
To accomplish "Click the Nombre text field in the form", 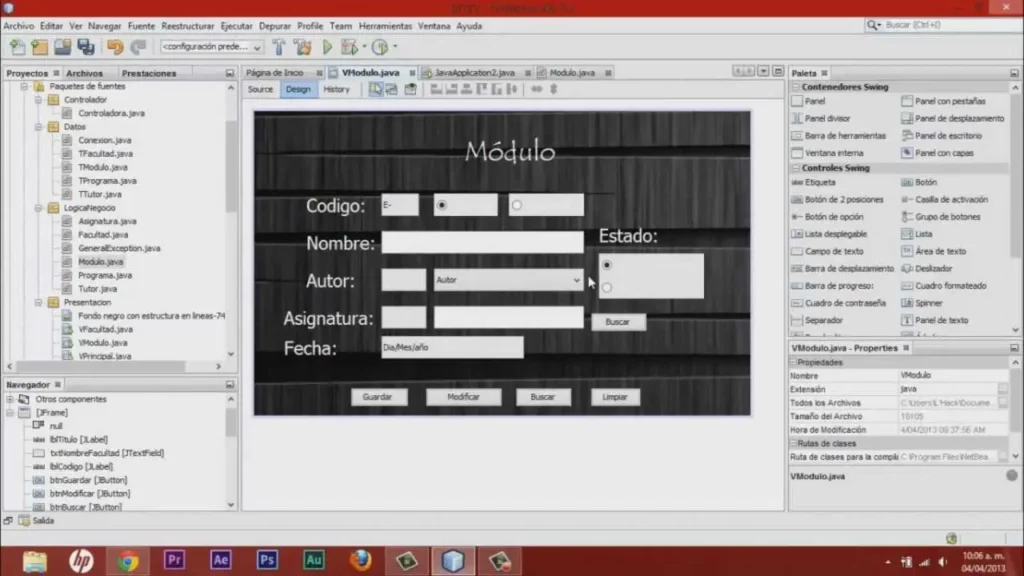I will coord(482,242).
